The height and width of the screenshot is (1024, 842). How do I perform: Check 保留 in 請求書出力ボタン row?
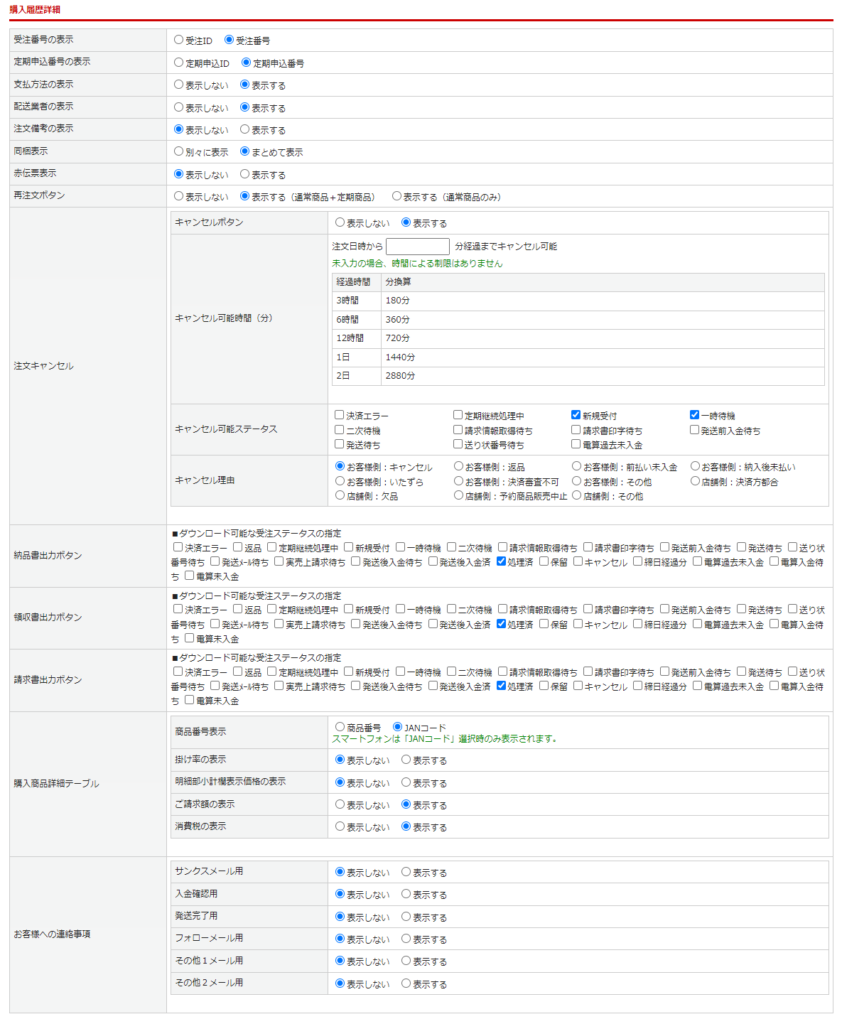[544, 687]
